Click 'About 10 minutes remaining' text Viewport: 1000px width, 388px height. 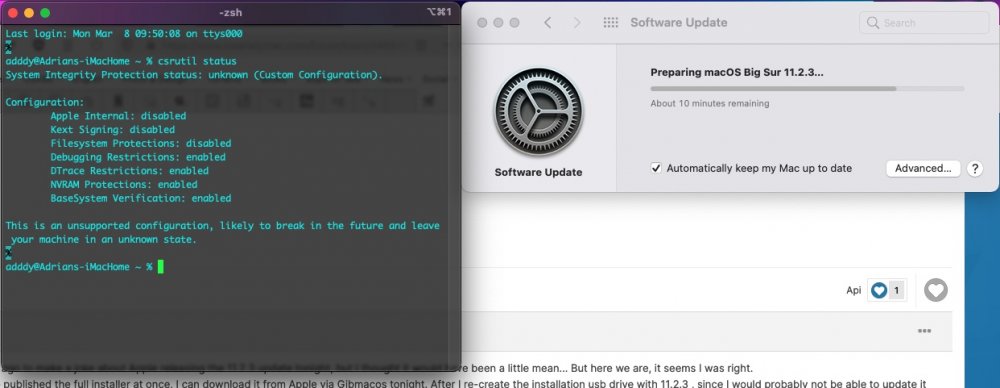point(710,103)
